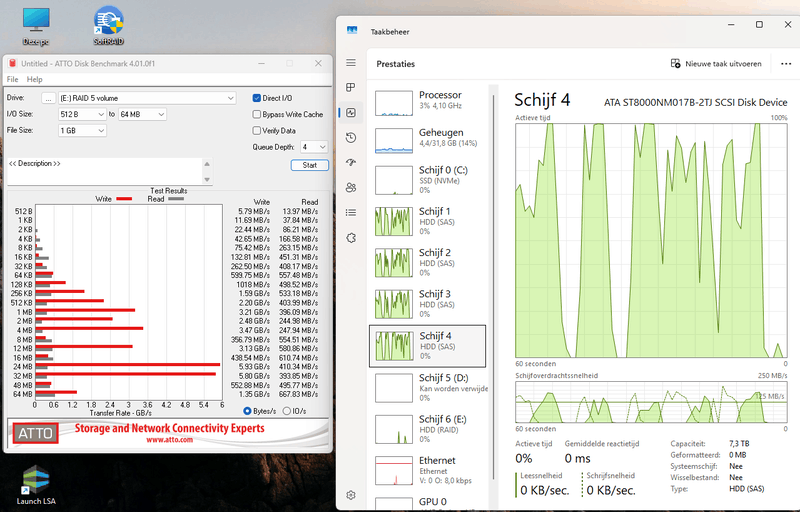Click the 512 B write result 5.79 MB/s
The image size is (800, 512).
tap(254, 211)
